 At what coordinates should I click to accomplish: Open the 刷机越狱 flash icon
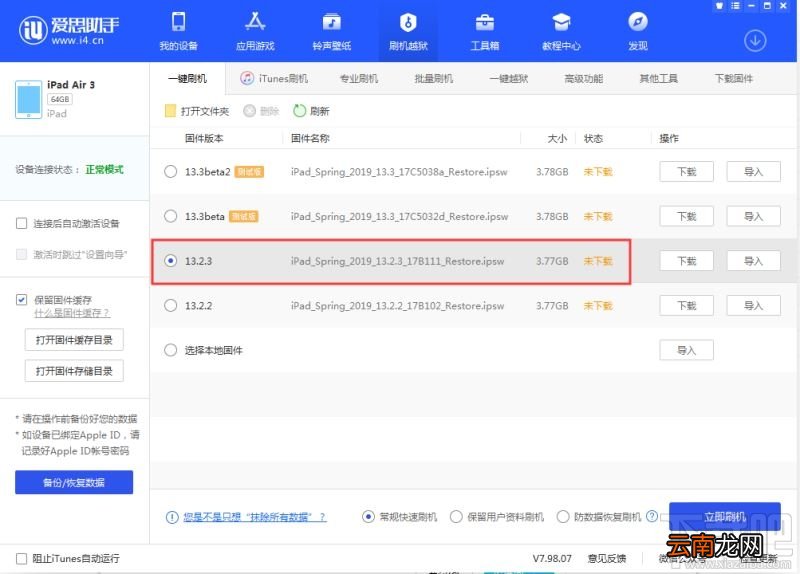[x=408, y=22]
